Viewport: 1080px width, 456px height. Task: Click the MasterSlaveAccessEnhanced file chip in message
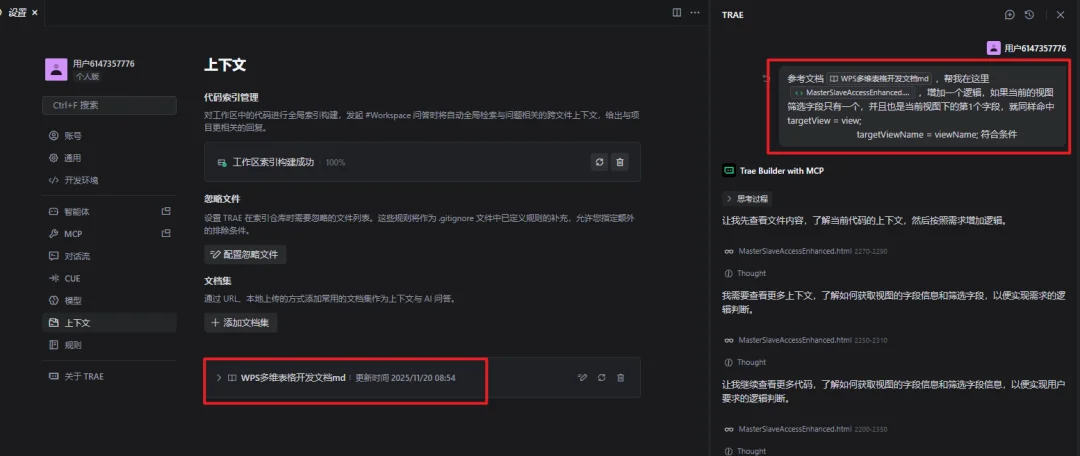[x=853, y=92]
